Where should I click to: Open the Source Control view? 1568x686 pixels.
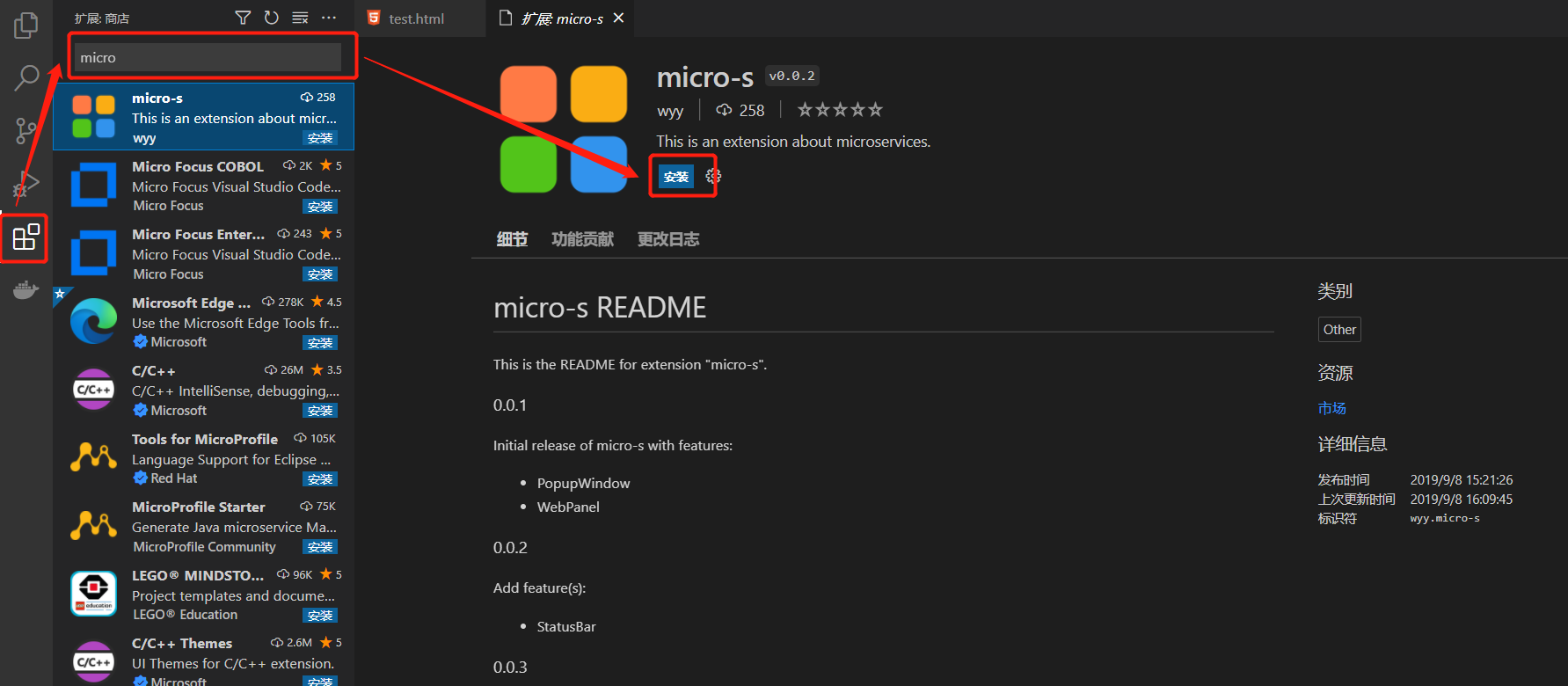click(x=26, y=131)
